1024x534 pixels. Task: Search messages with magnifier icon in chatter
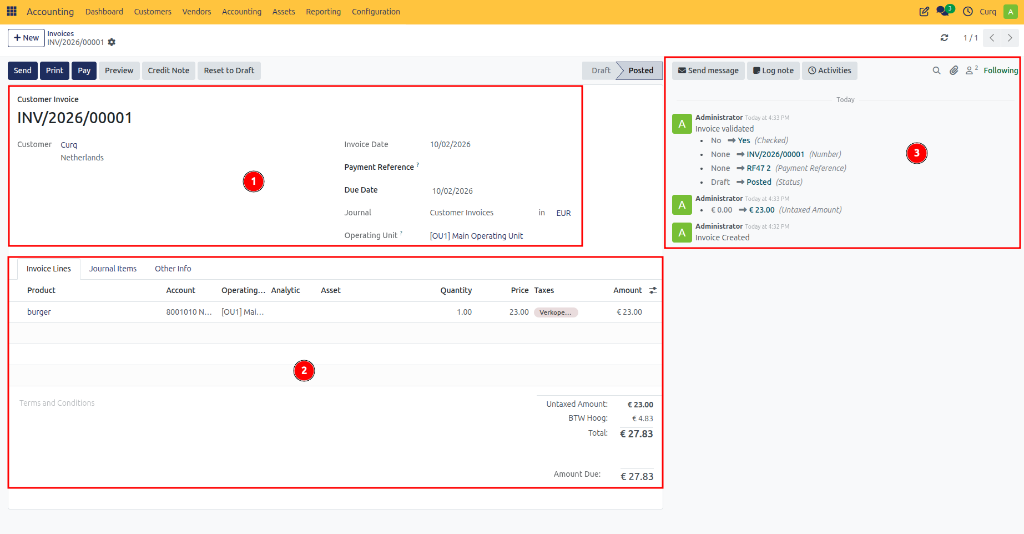936,71
